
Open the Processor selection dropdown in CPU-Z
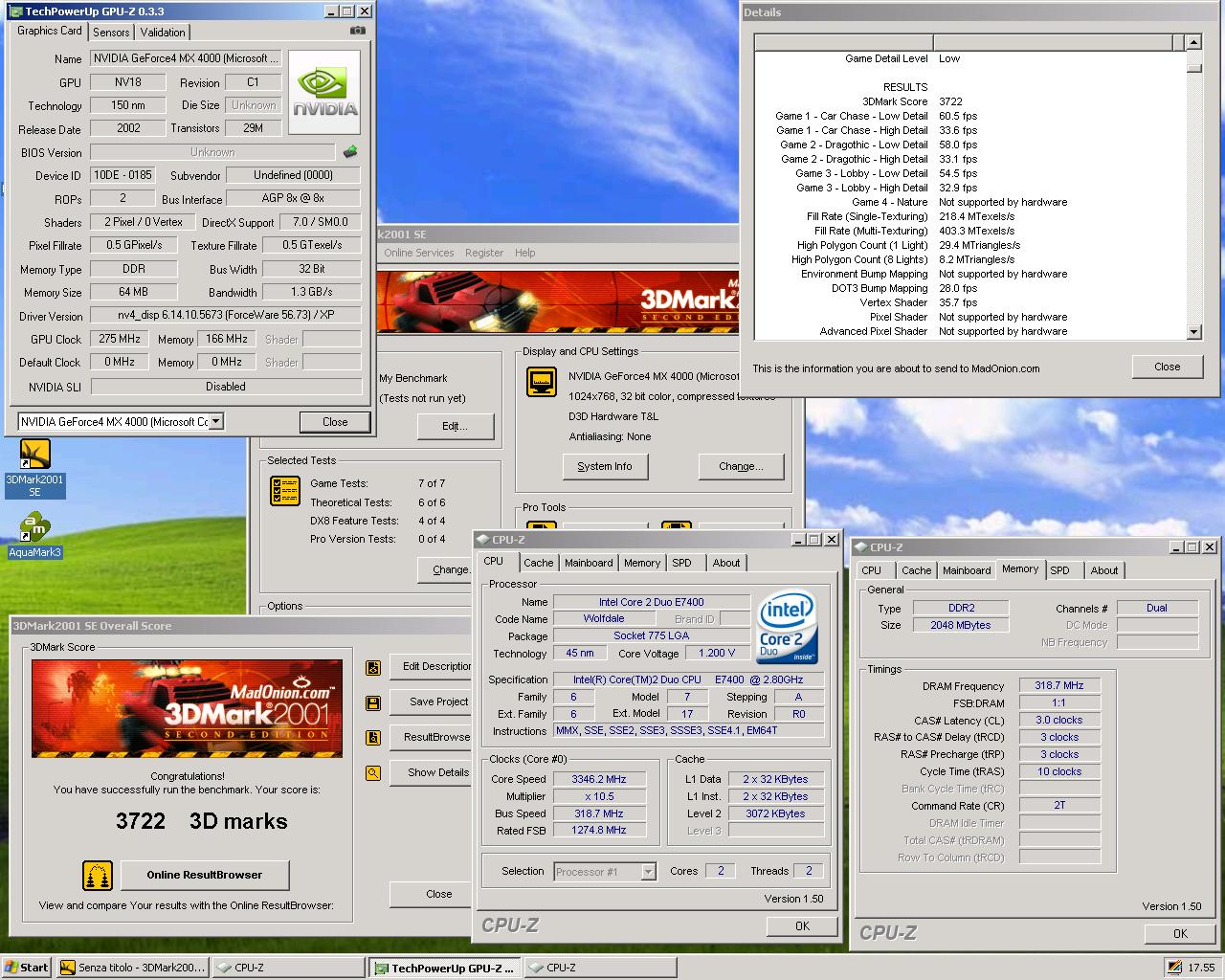(x=648, y=872)
